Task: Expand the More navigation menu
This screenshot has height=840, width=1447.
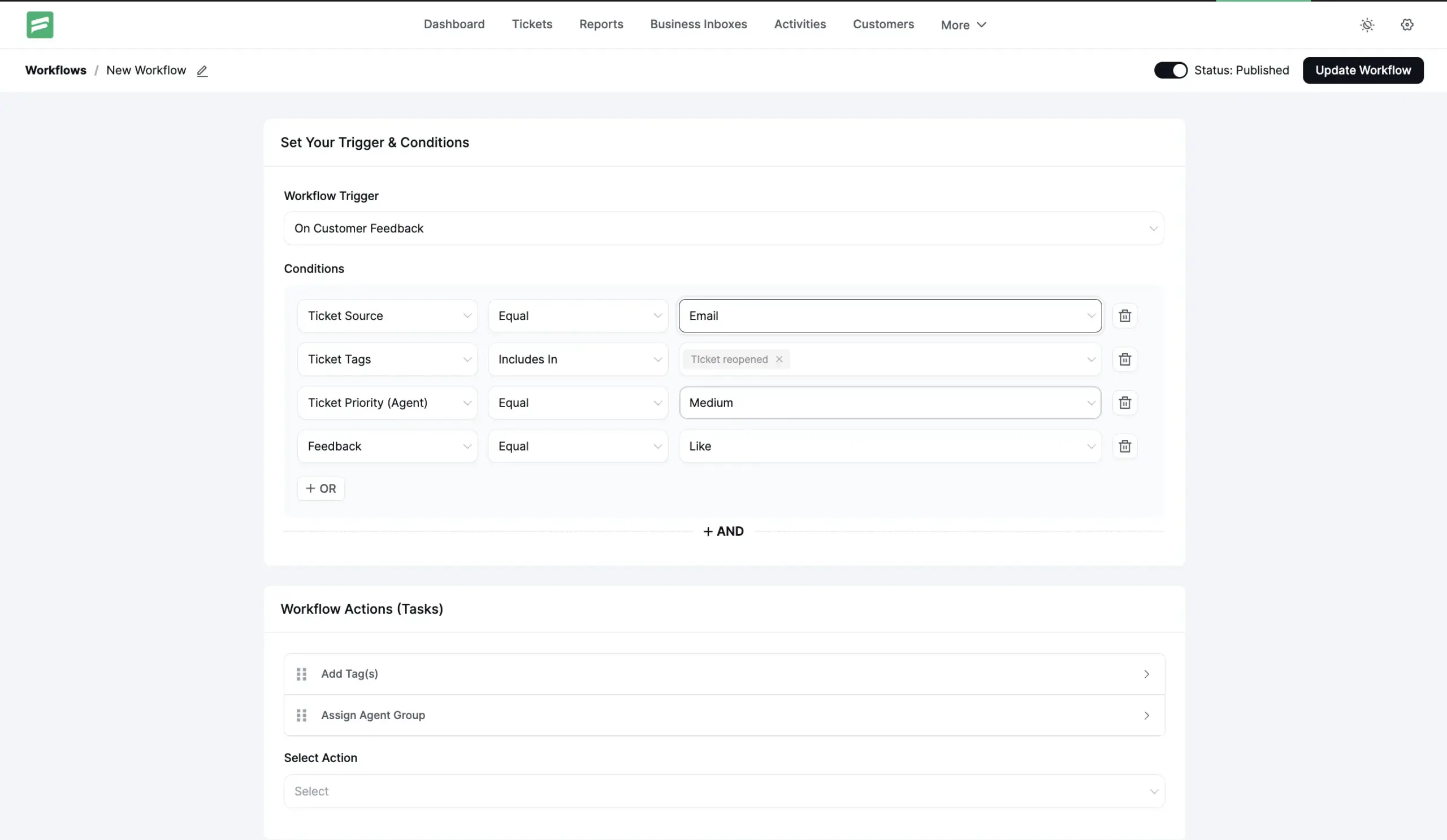Action: (x=963, y=25)
